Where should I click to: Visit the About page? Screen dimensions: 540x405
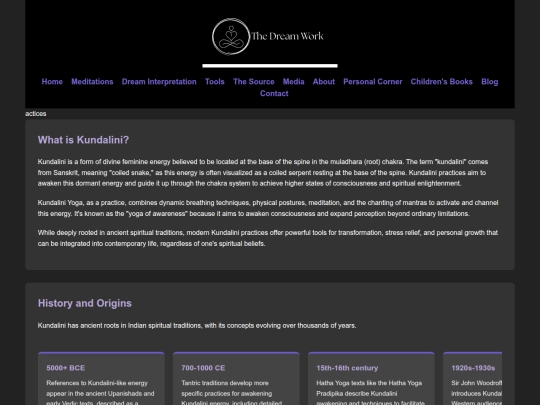[324, 82]
